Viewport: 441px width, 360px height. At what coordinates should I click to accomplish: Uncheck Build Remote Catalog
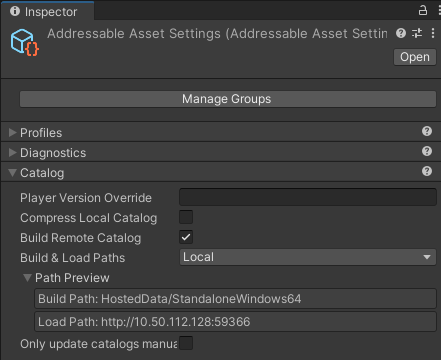pos(186,237)
